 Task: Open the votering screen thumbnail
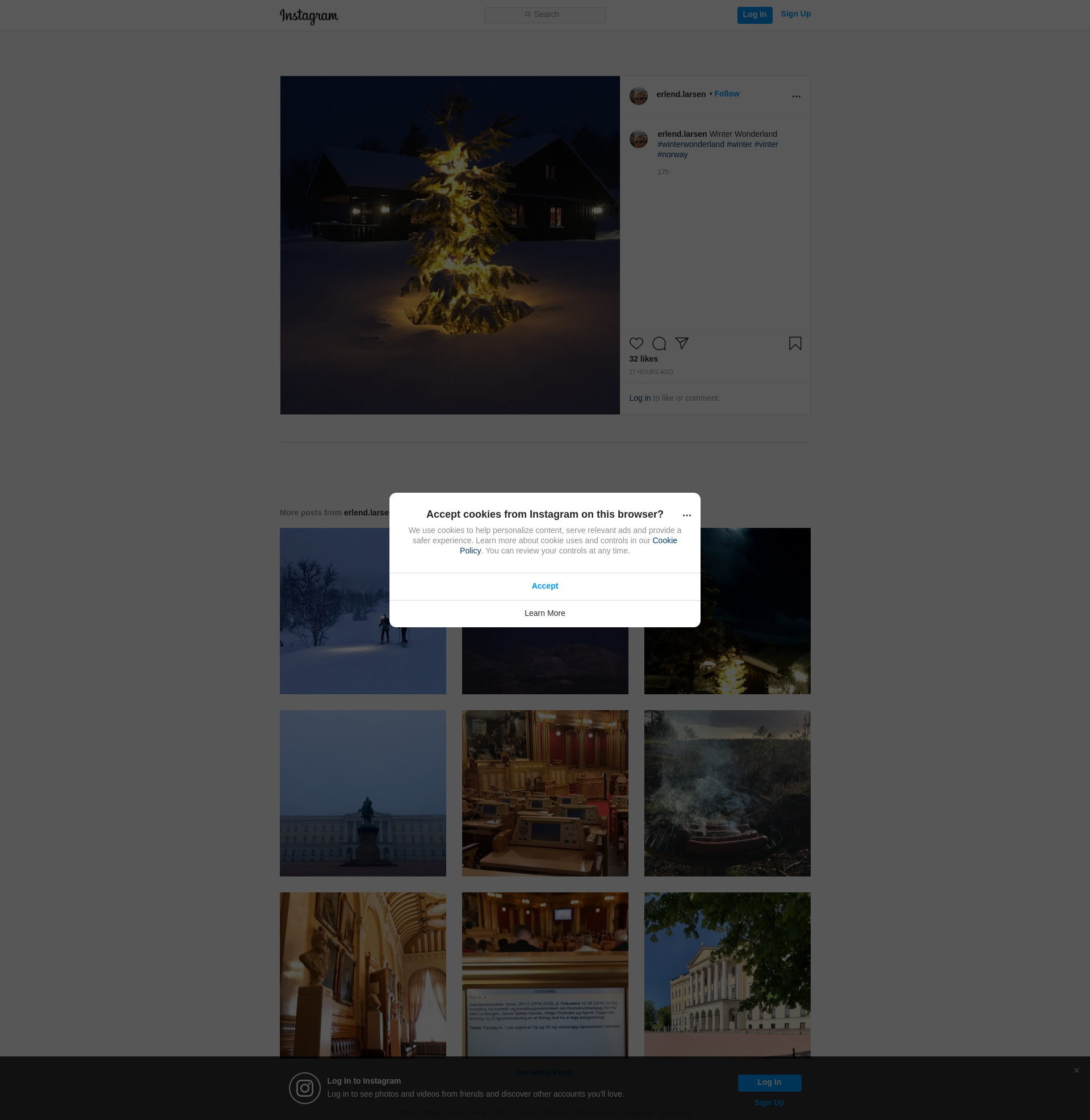pos(544,975)
